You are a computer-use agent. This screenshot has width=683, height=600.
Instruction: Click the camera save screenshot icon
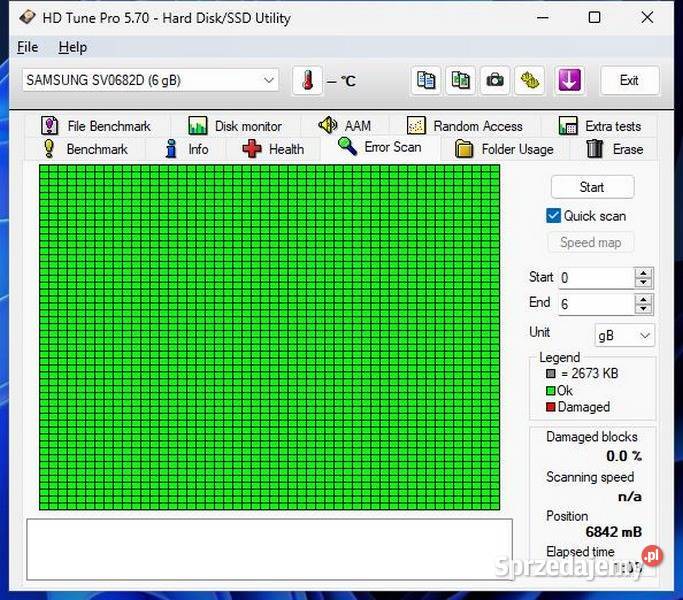(x=495, y=80)
